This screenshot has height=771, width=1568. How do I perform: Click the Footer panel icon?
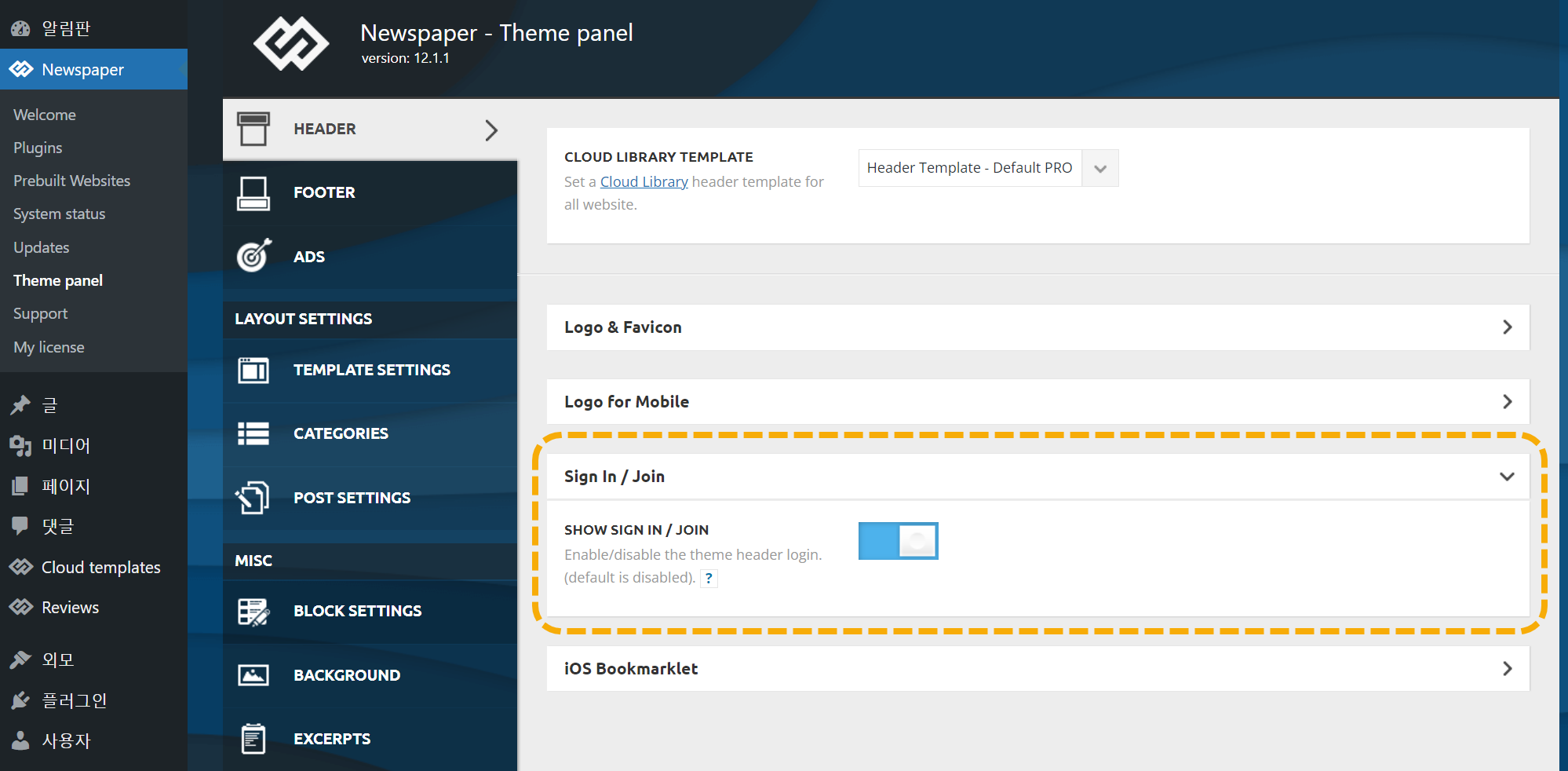(x=253, y=193)
